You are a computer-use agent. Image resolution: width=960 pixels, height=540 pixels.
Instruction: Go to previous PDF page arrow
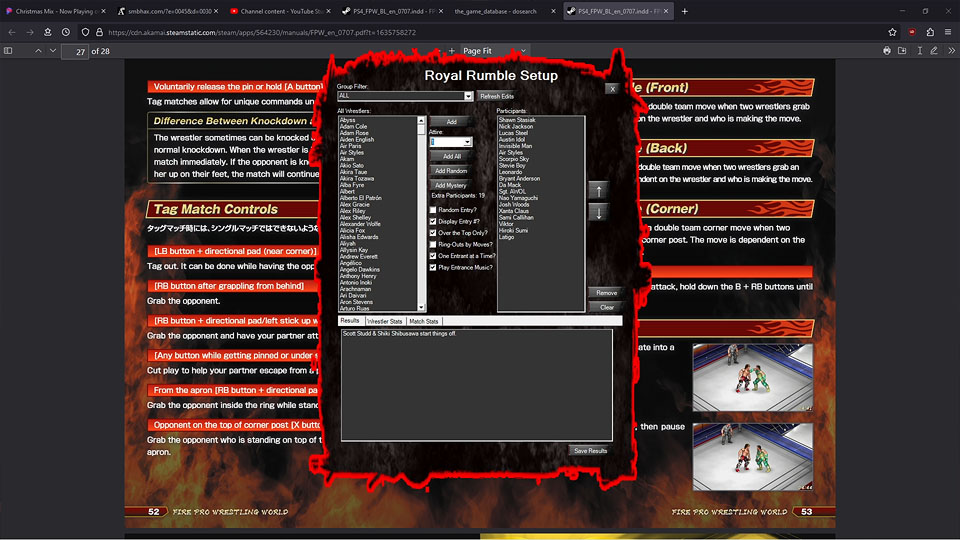point(38,51)
